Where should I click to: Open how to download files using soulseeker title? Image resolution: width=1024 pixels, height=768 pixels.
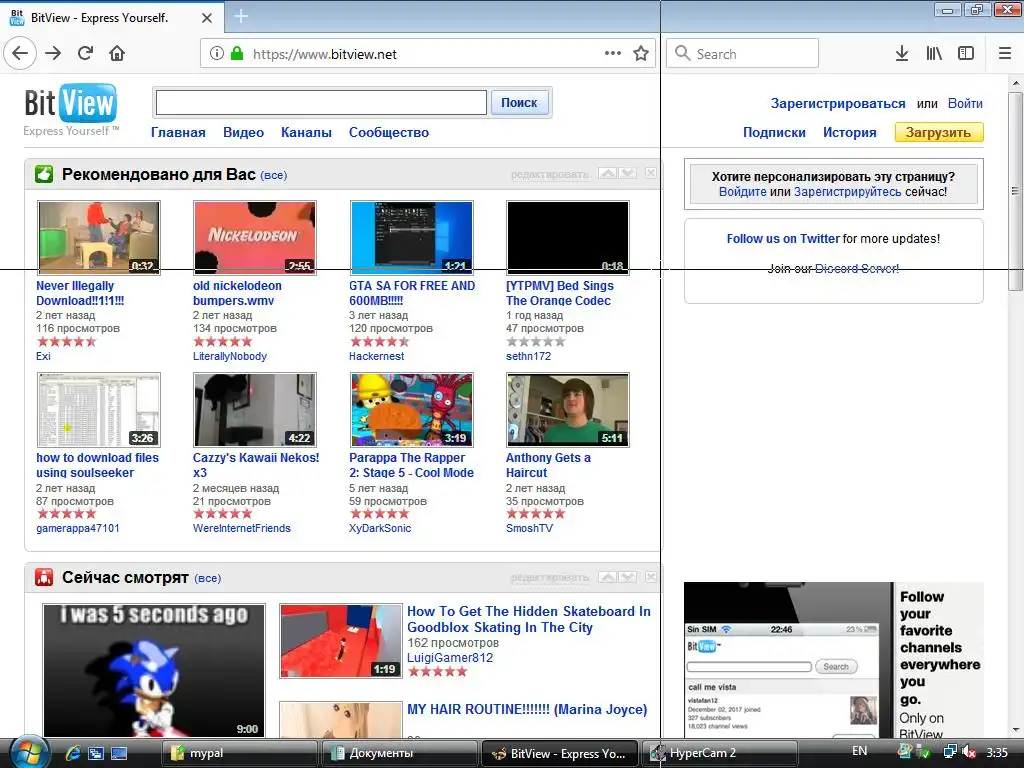(x=97, y=465)
